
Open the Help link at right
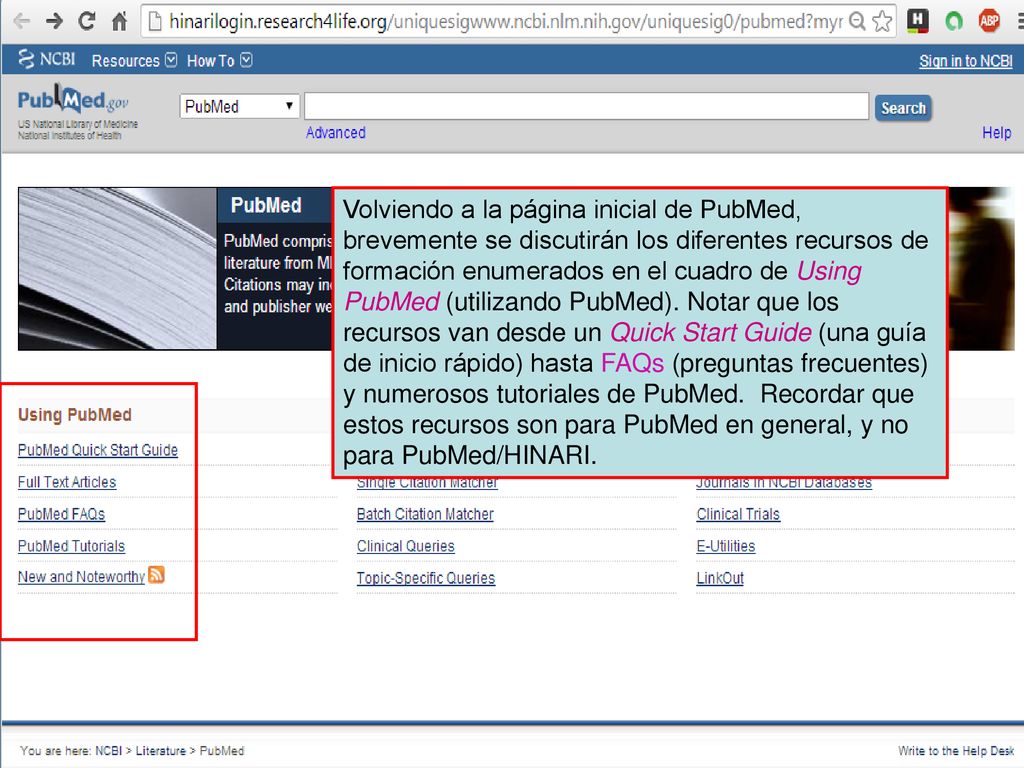pos(997,133)
